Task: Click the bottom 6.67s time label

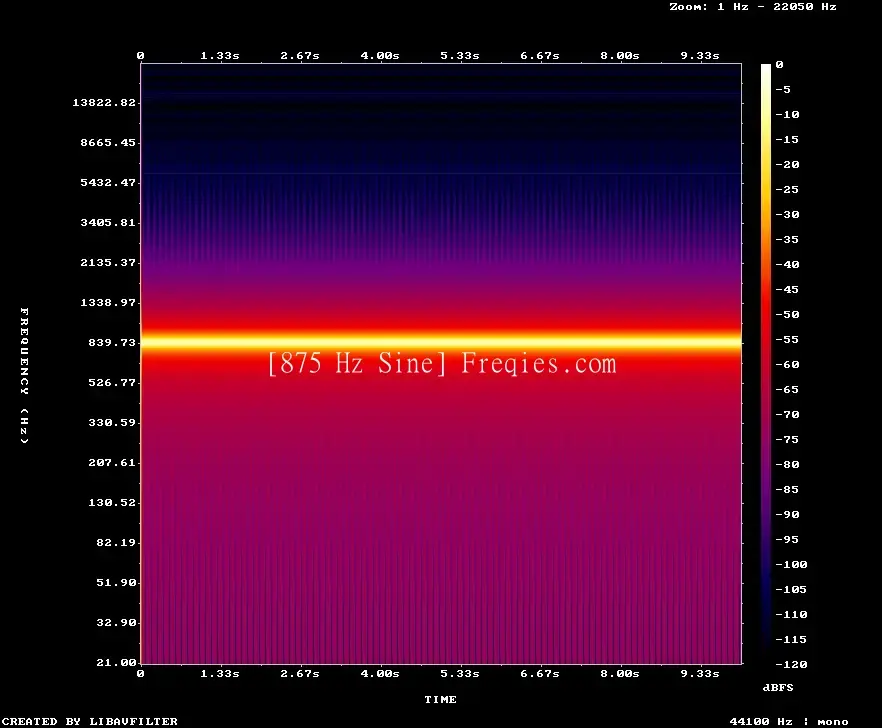Action: click(x=539, y=673)
